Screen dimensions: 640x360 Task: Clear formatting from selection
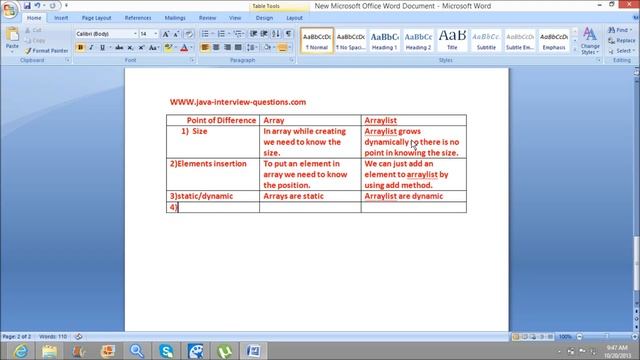[x=189, y=34]
